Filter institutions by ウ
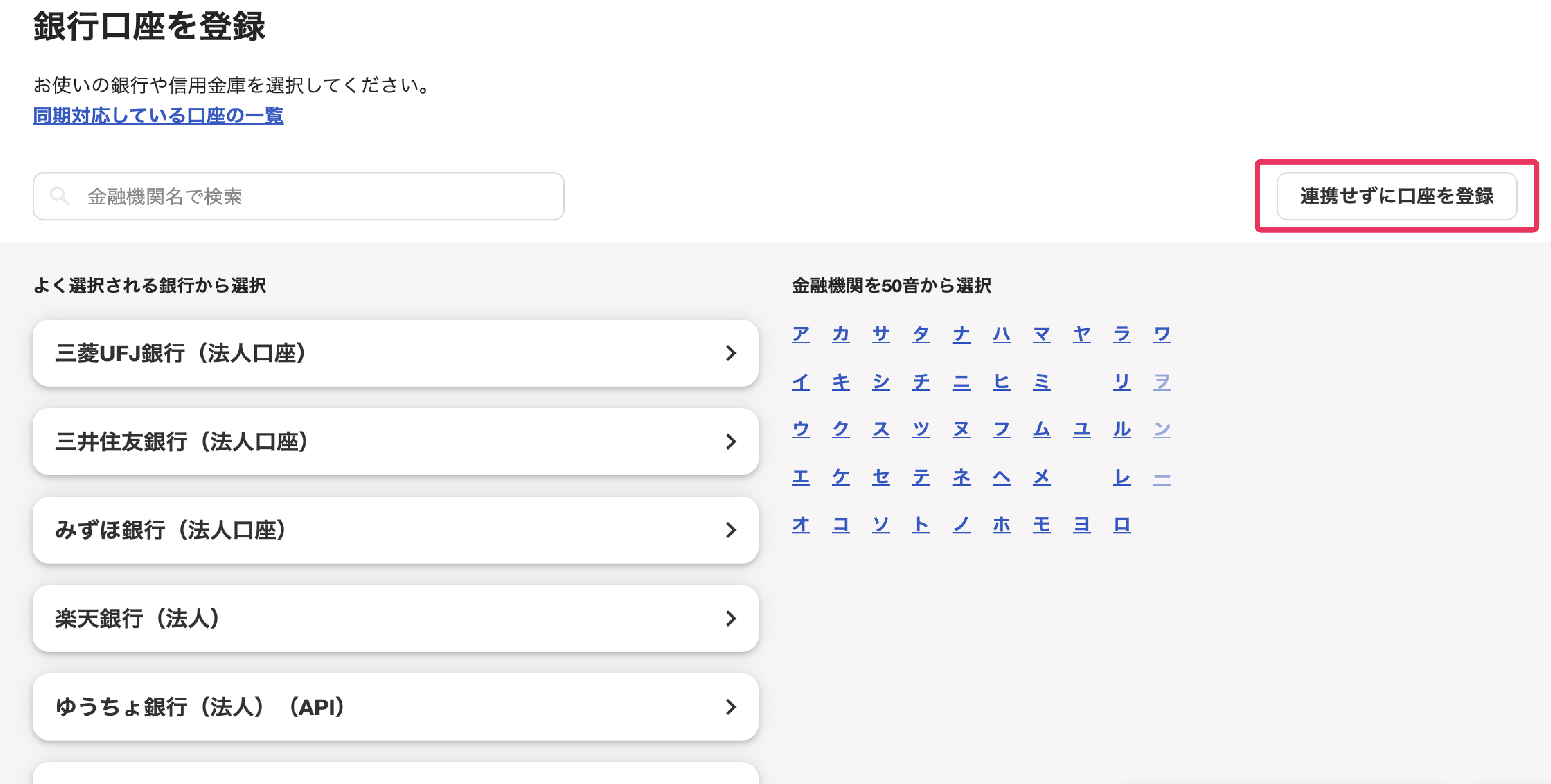1551x784 pixels. click(x=801, y=429)
